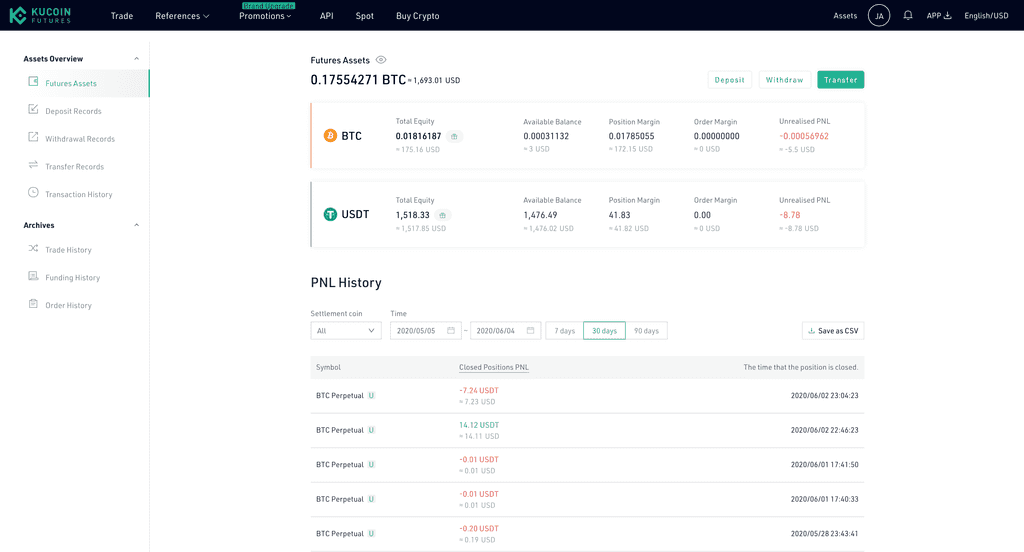Viewport: 1024px width, 552px height.
Task: Select the 7 days filter
Action: pyautogui.click(x=564, y=331)
